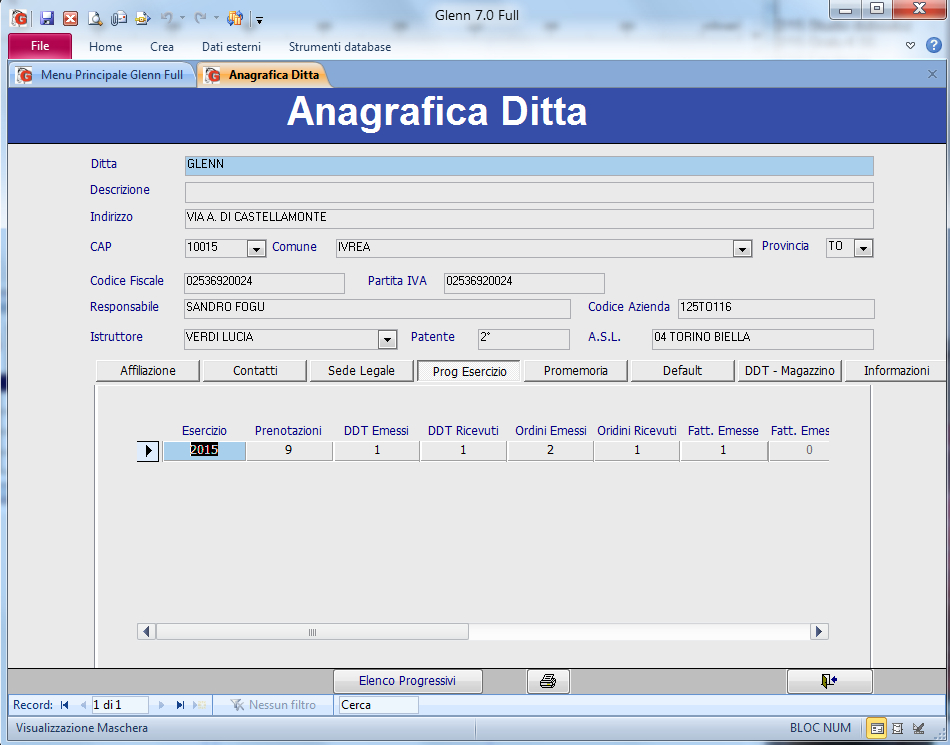The width and height of the screenshot is (950, 745).
Task: Open the Contatti tab button
Action: 255,371
